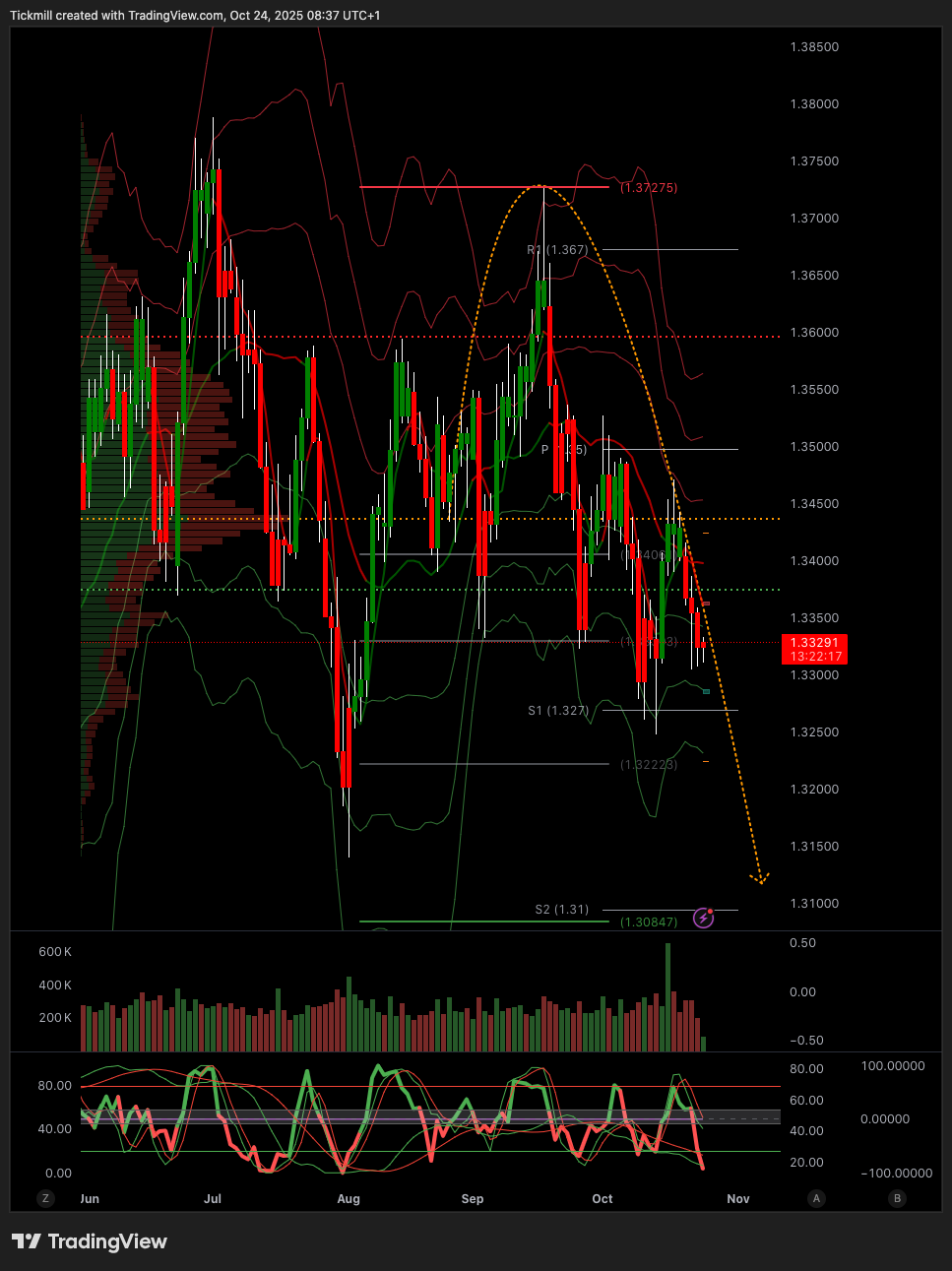This screenshot has height=1271, width=952.
Task: Click the small teal marker below current price
Action: point(706,692)
